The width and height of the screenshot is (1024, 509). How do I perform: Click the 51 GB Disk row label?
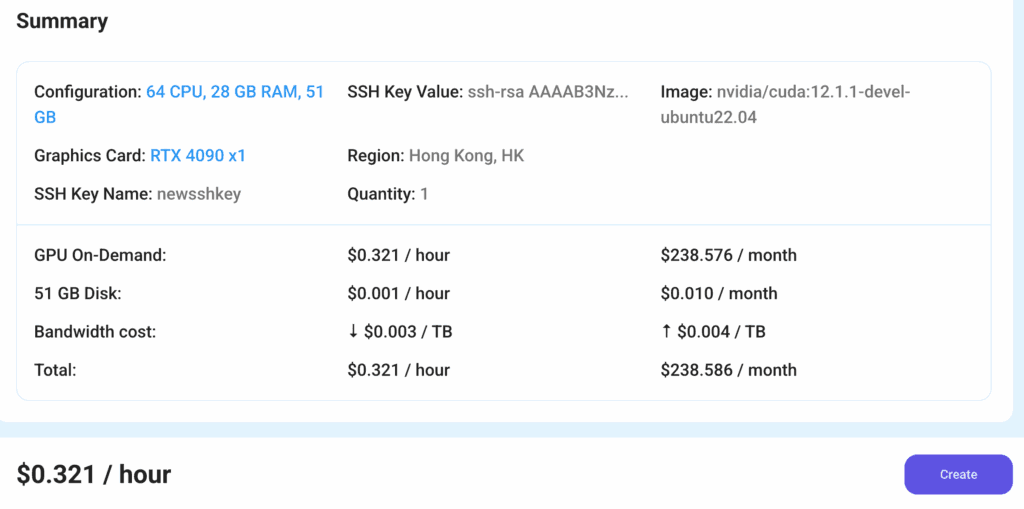tap(78, 294)
